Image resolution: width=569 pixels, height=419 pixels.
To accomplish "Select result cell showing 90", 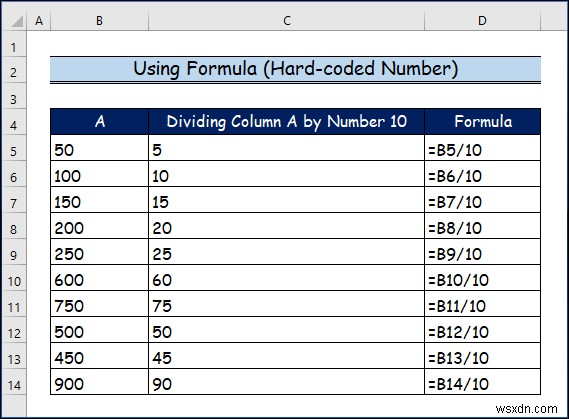I will 286,382.
